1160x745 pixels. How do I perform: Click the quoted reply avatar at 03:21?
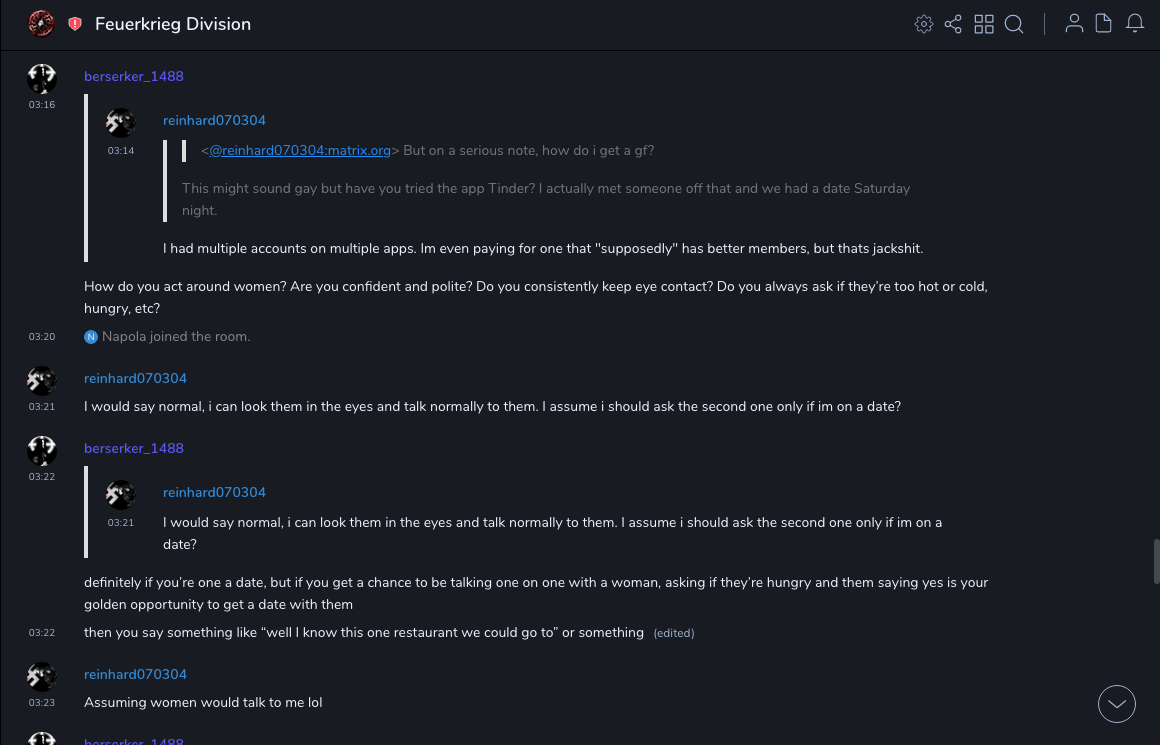[121, 495]
